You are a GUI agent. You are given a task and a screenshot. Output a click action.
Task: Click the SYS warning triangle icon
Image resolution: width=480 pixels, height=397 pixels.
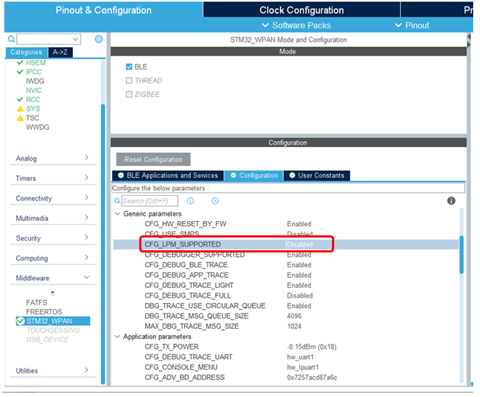pos(20,109)
